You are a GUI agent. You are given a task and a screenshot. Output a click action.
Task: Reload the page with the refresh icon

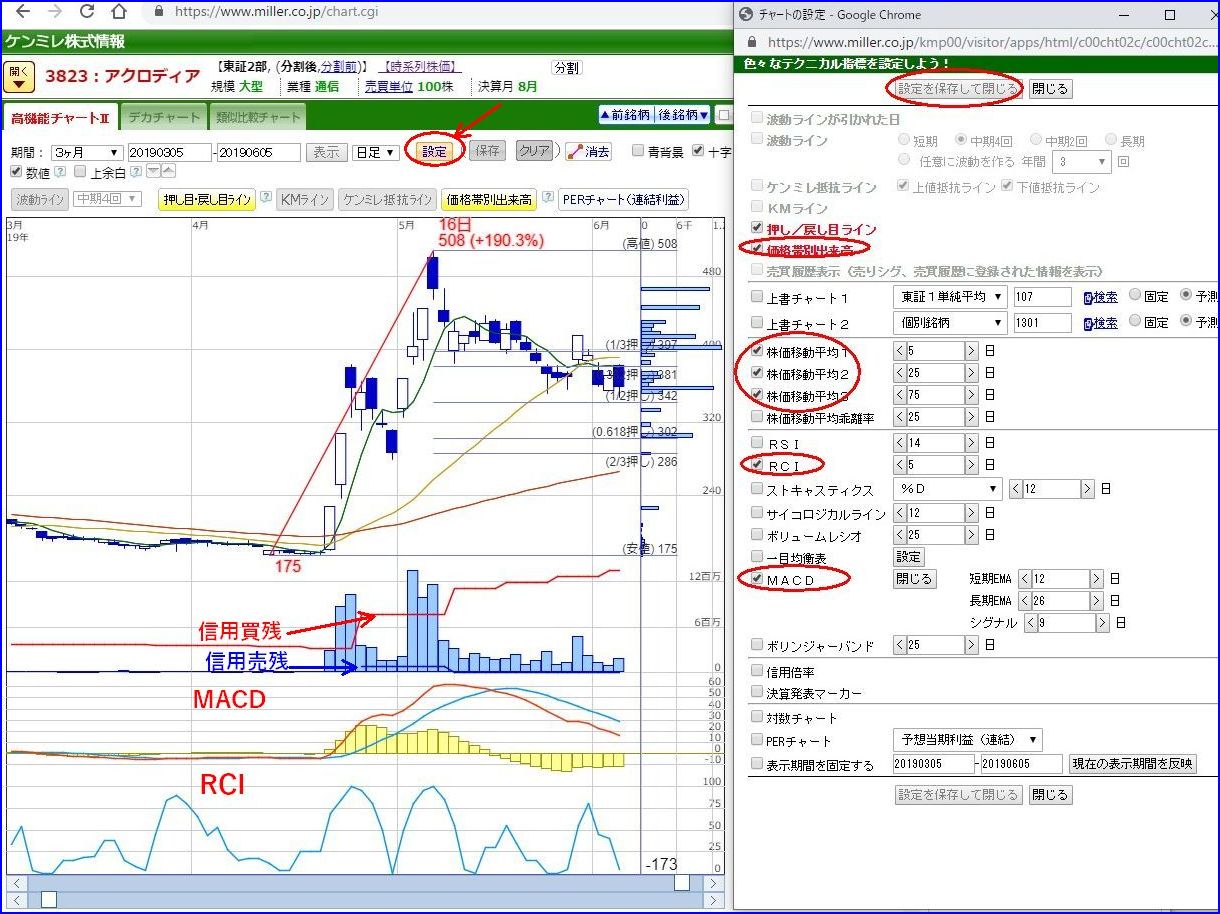coord(87,12)
